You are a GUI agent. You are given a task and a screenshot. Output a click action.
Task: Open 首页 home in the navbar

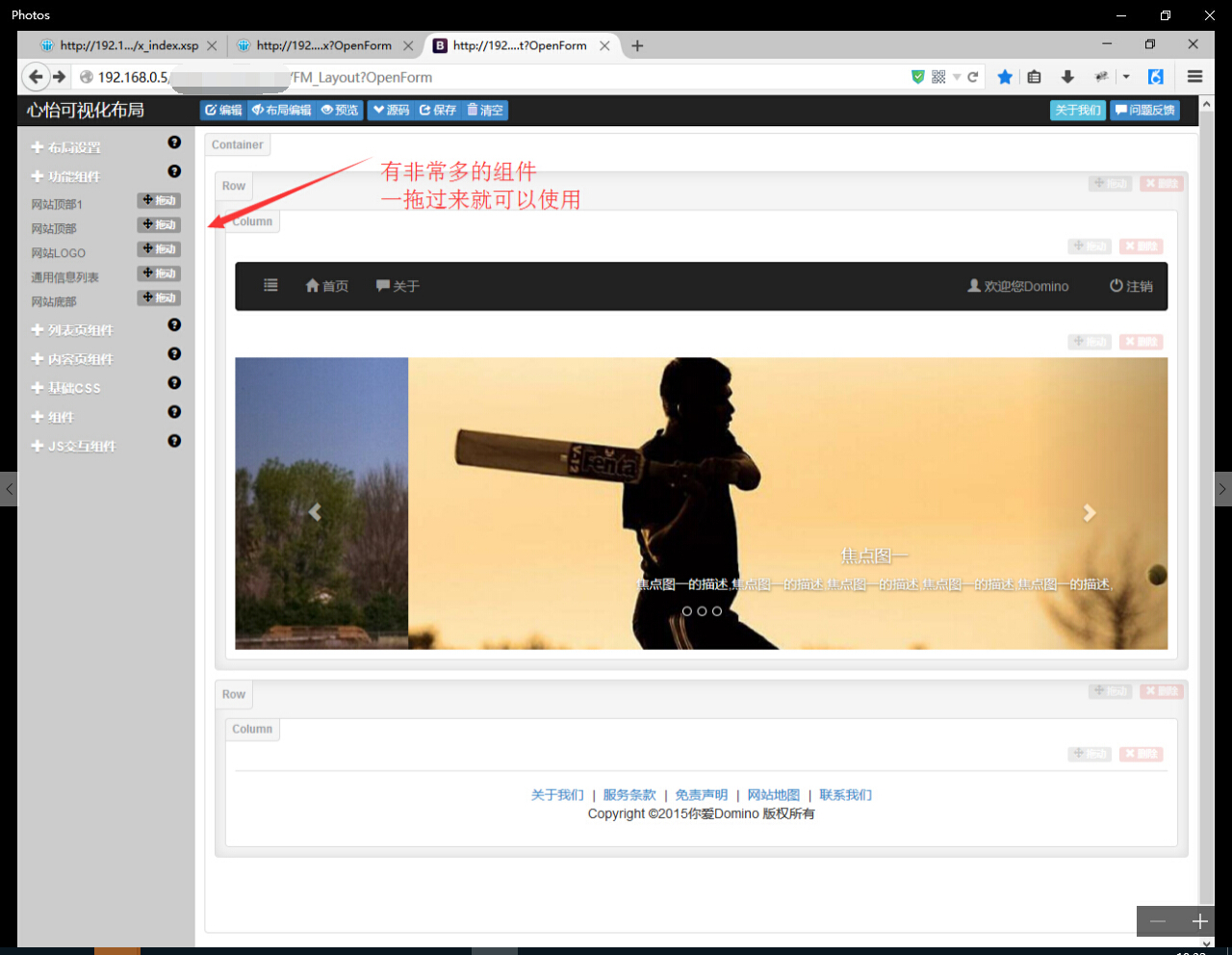[x=327, y=286]
